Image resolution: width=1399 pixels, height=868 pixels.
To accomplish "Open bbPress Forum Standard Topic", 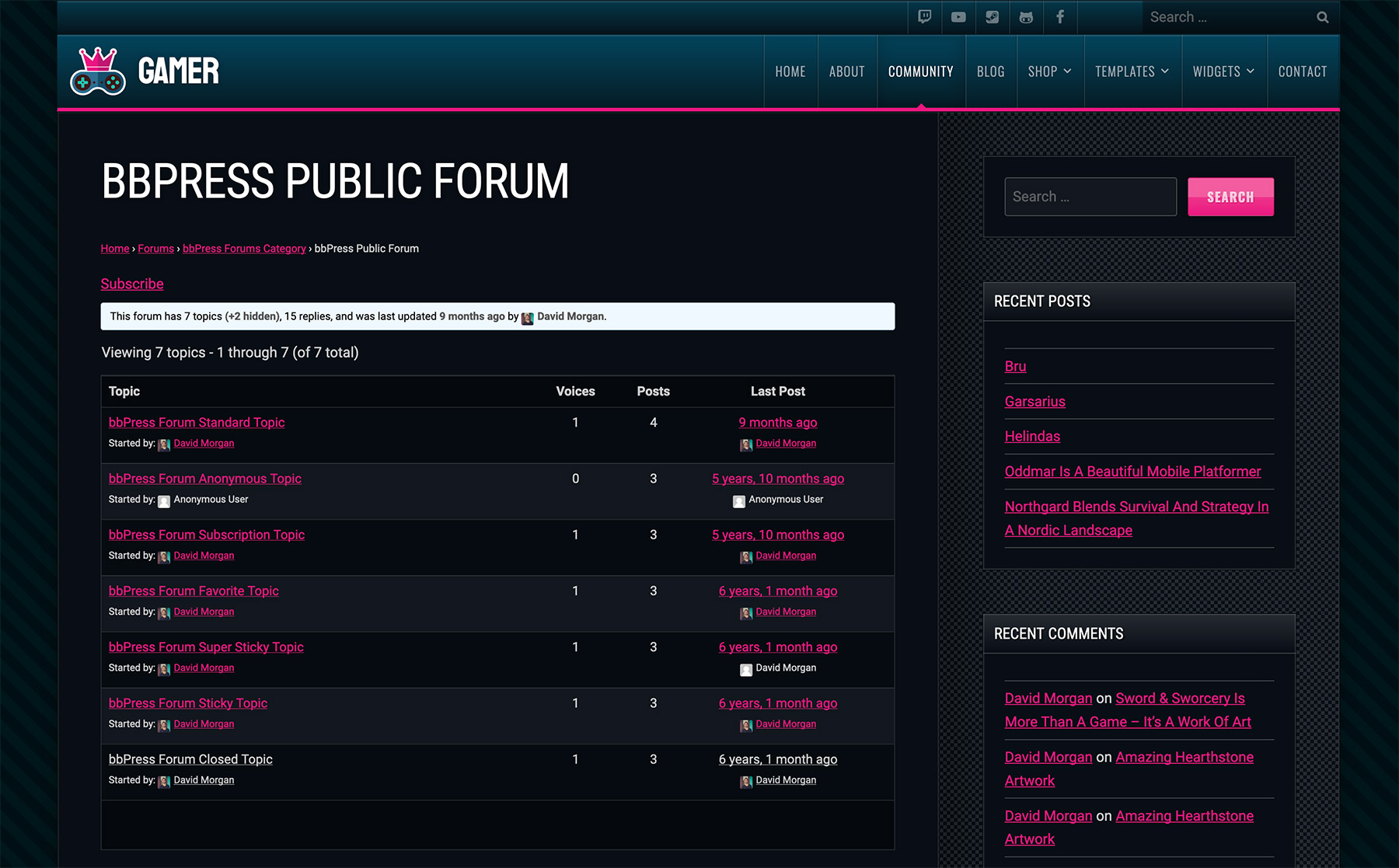I will (x=197, y=422).
